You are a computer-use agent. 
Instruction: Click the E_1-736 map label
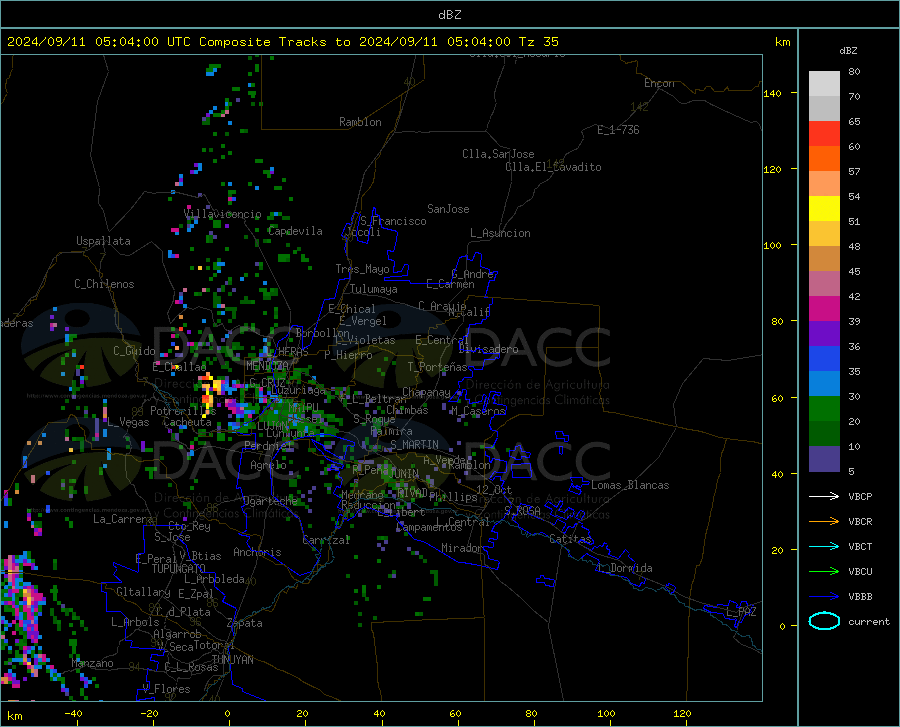(x=618, y=130)
